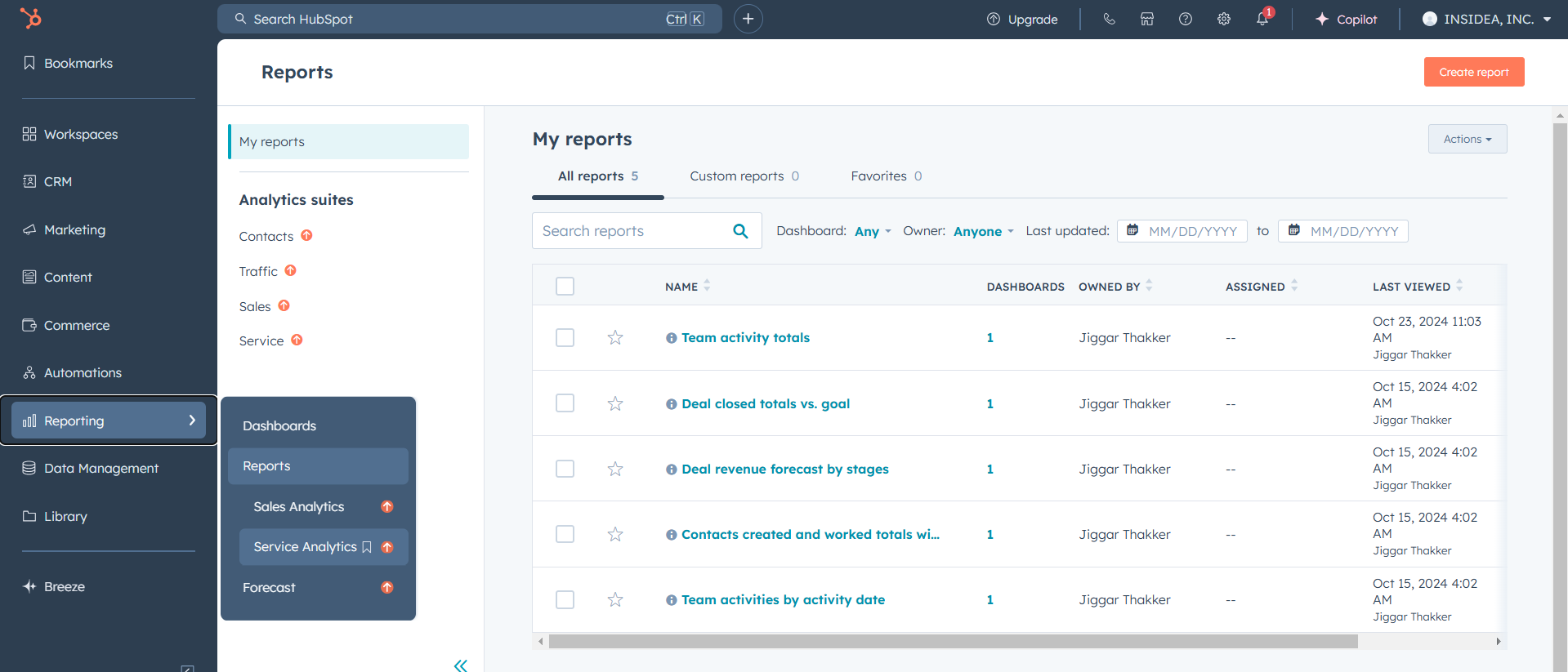Open the Owner Anyone filter dropdown
This screenshot has width=1568, height=672.
[984, 232]
